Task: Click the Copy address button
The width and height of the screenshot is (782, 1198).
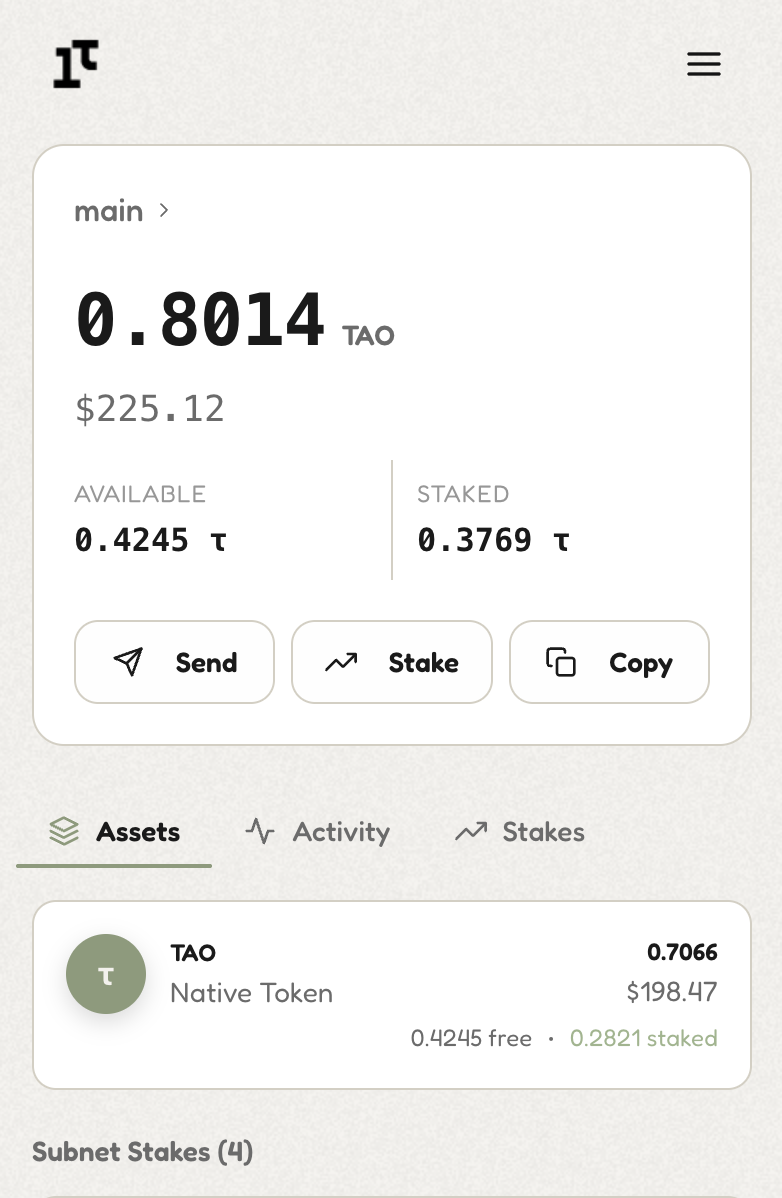Action: [x=609, y=661]
